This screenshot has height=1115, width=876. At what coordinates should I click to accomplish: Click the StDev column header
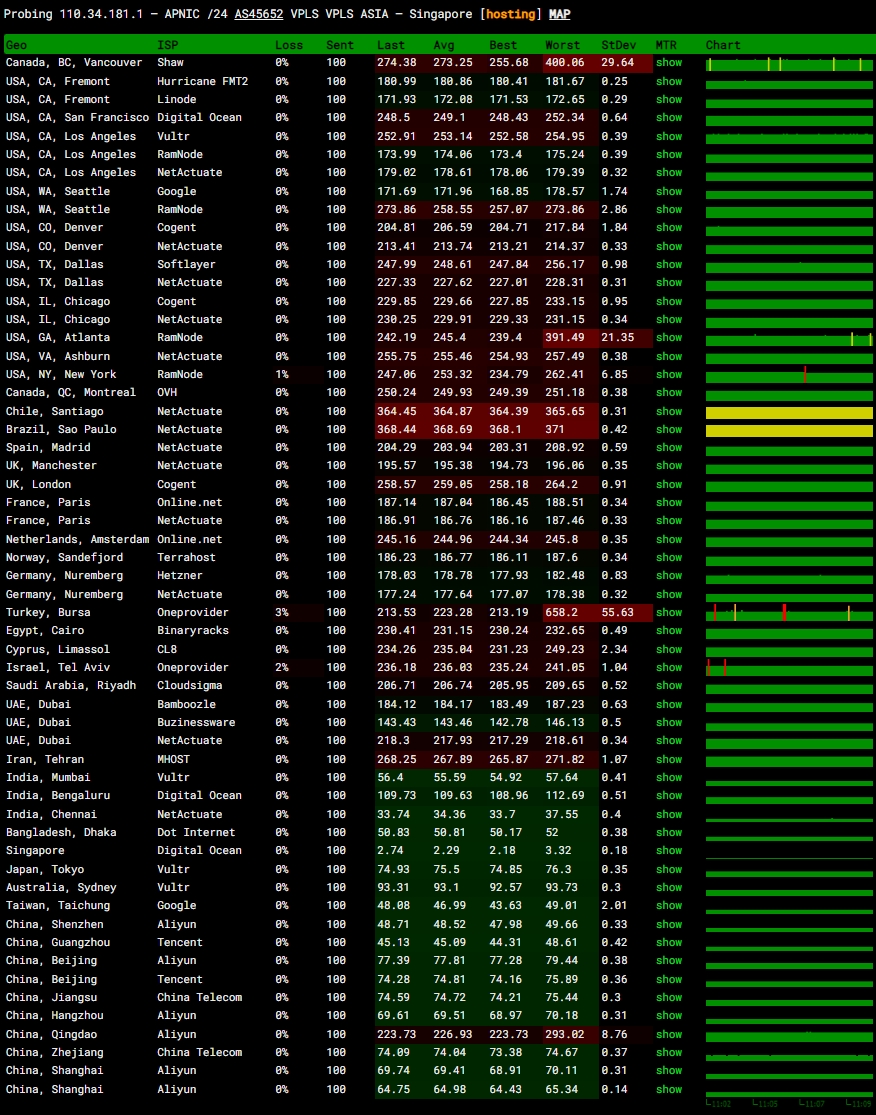point(617,45)
